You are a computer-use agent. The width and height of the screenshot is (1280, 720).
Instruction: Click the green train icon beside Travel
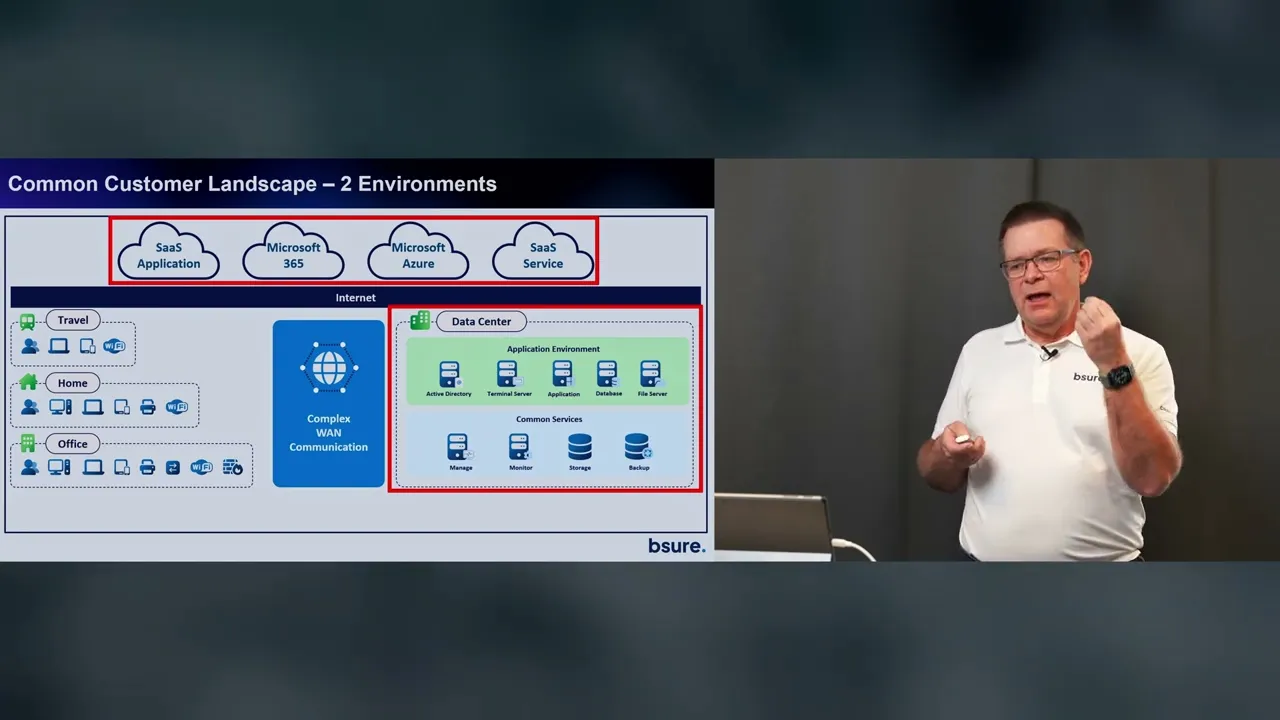(x=27, y=322)
